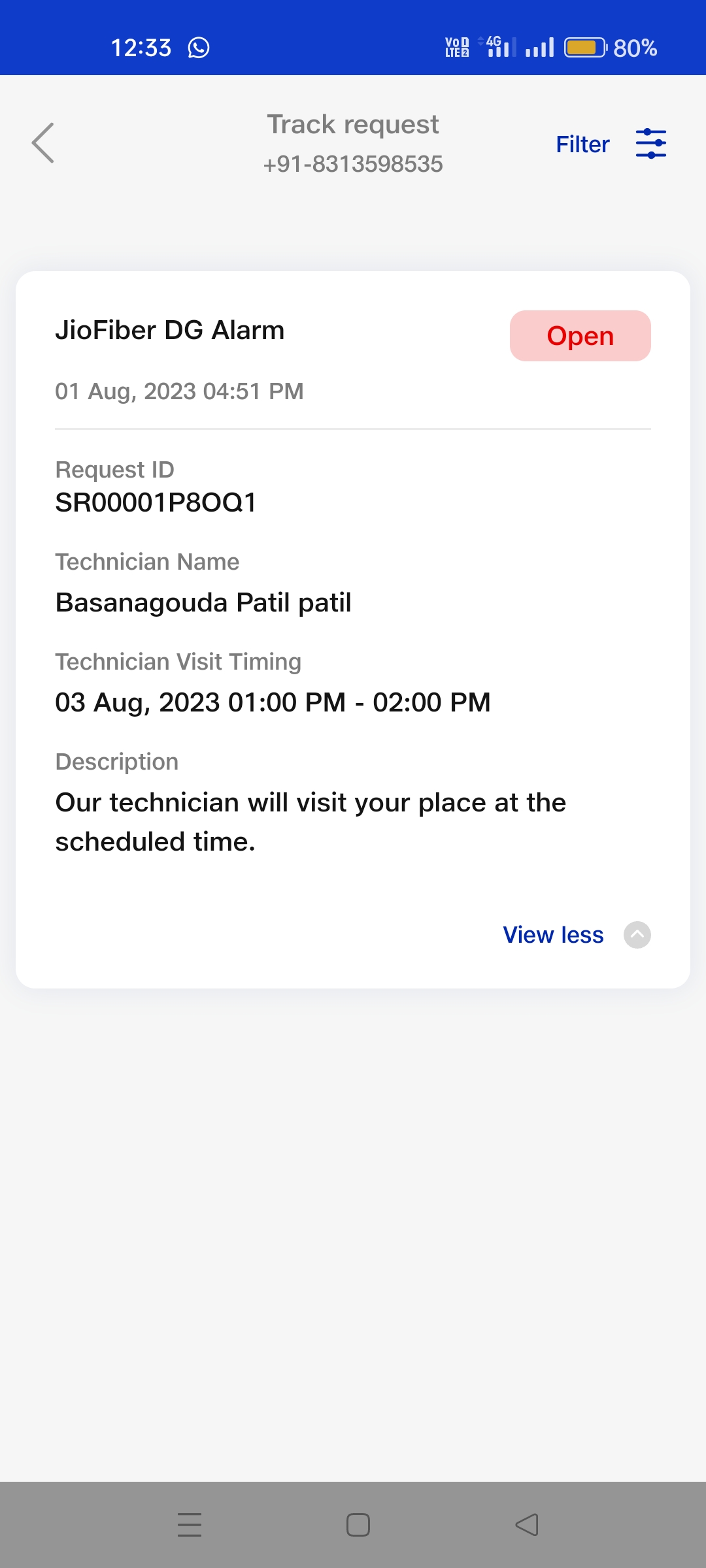
Task: Tap the battery status icon
Action: 586,48
